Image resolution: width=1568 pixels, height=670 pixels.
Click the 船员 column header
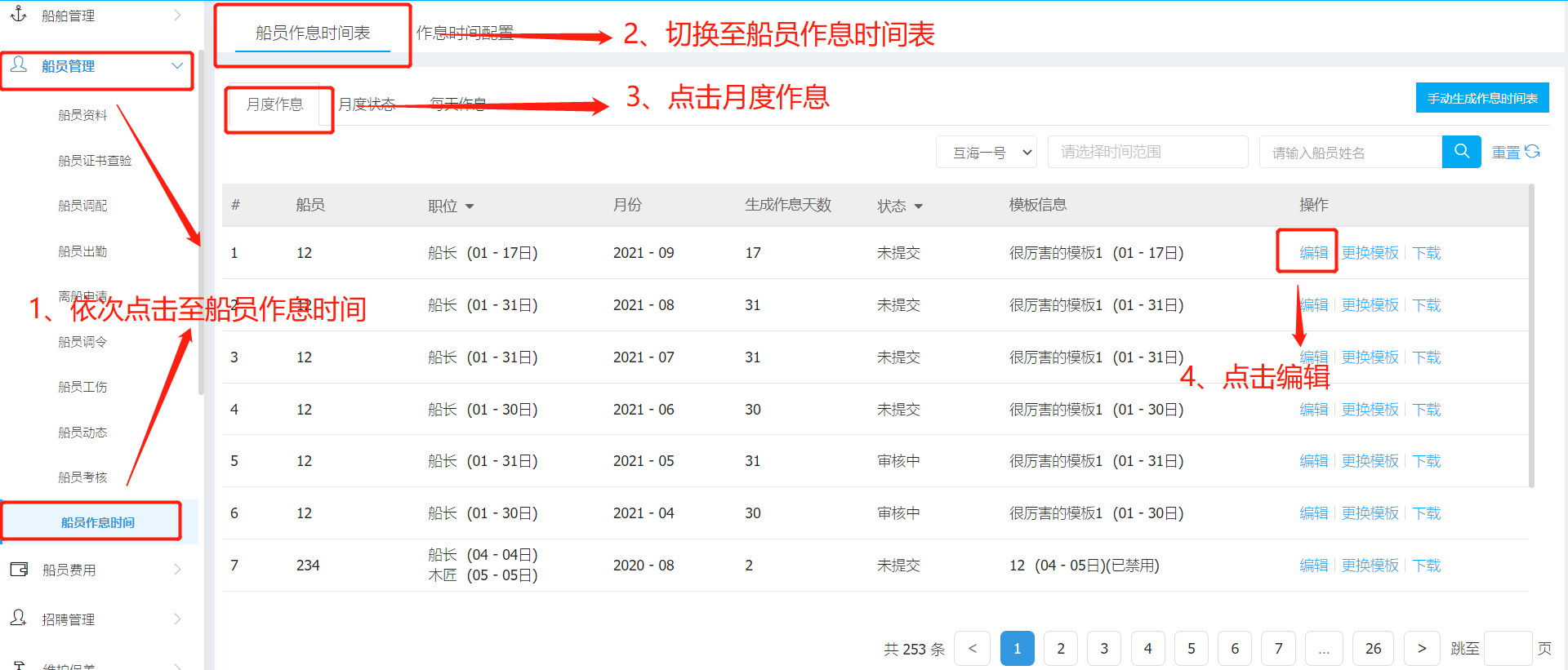pyautogui.click(x=310, y=205)
